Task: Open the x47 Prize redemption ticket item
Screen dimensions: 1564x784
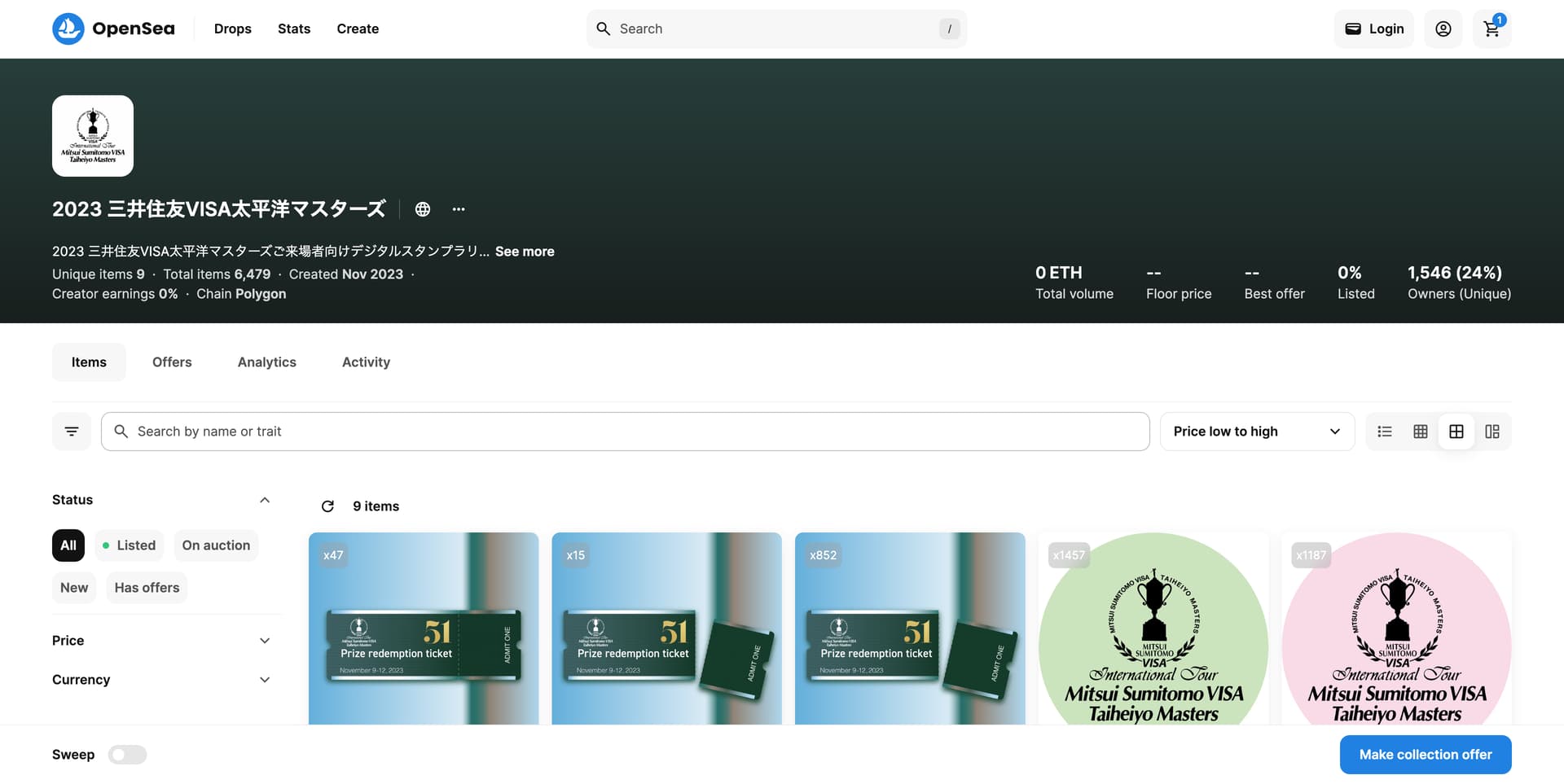Action: pyautogui.click(x=424, y=629)
